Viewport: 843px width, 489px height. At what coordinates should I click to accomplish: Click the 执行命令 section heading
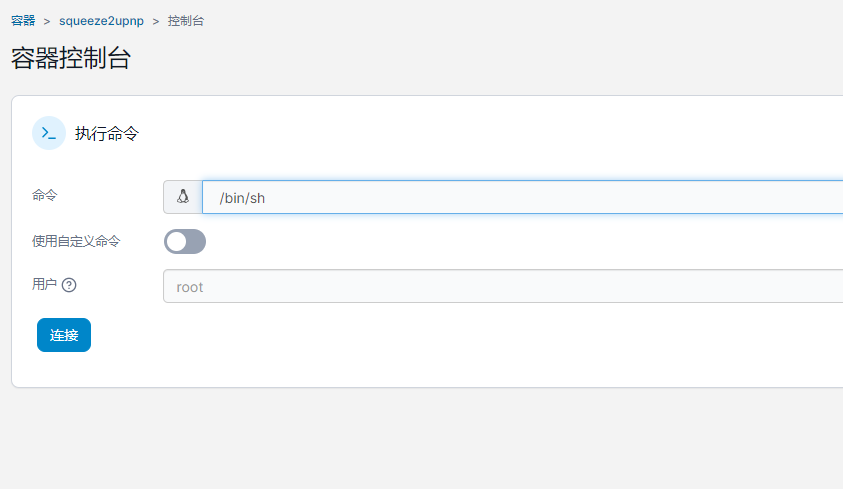(x=106, y=133)
